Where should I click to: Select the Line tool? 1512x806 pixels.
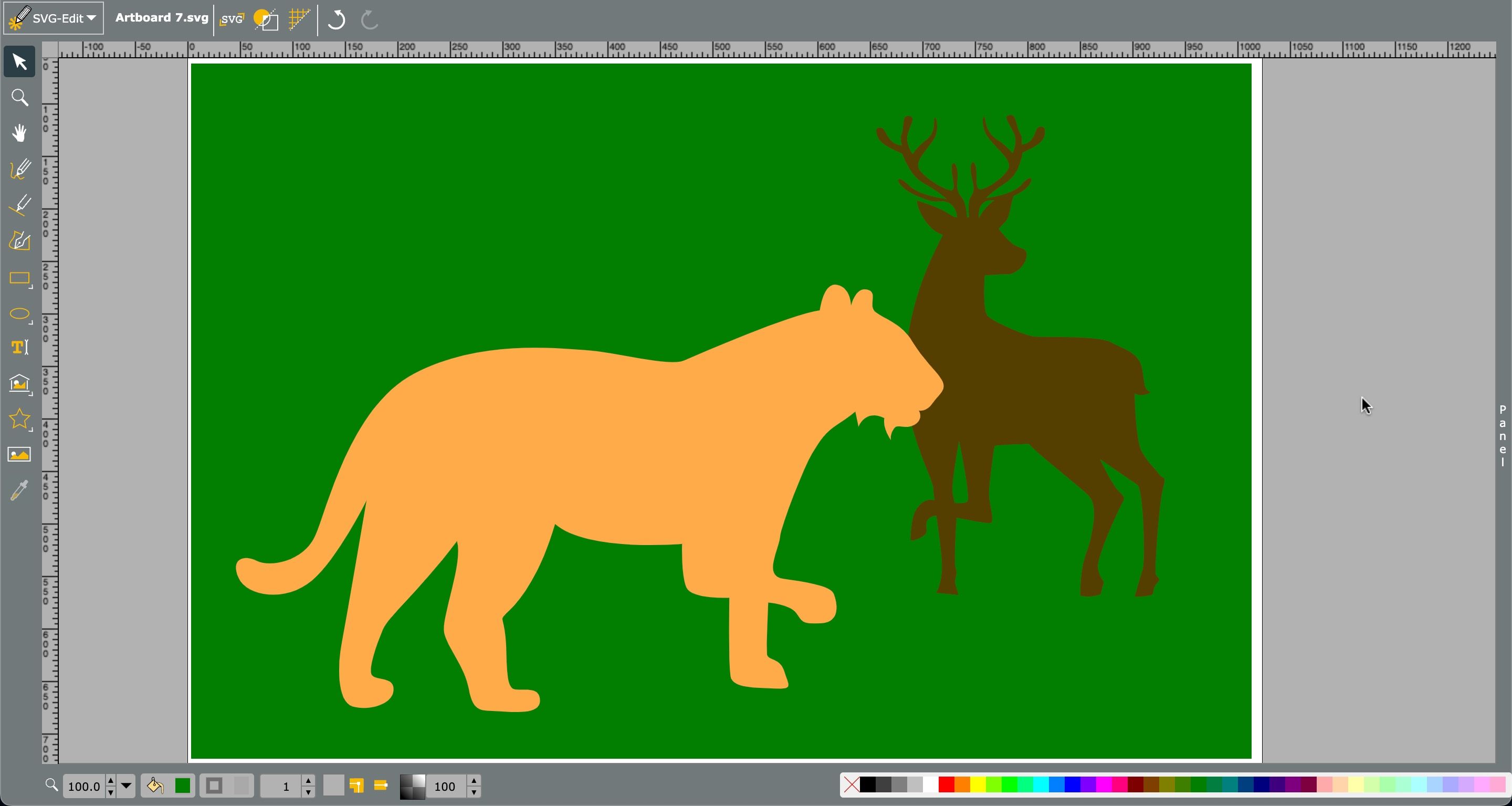point(19,205)
